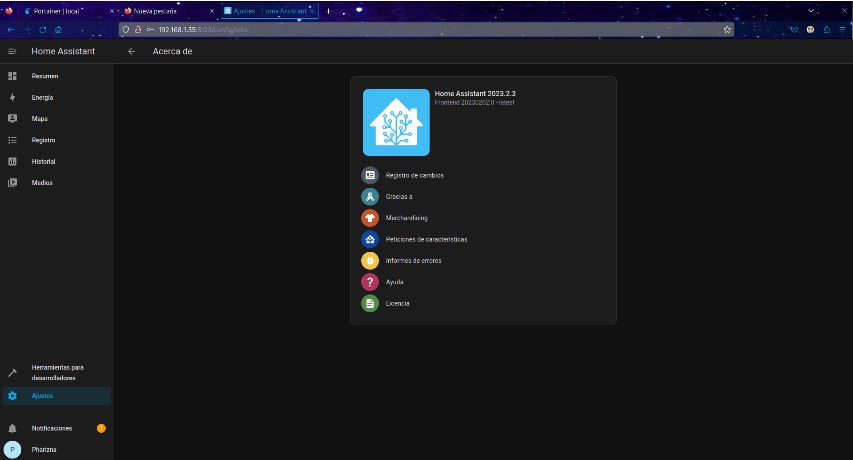
Task: Click the Informes de errores bug icon
Action: (x=370, y=260)
